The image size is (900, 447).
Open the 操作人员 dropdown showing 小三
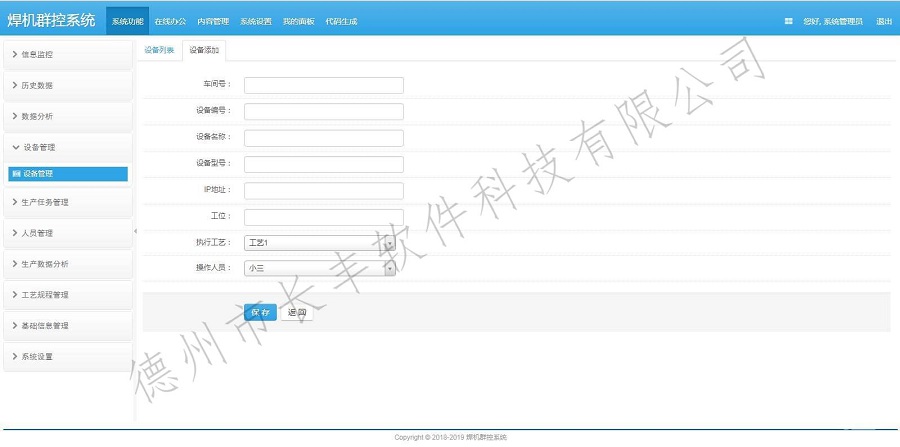click(320, 268)
